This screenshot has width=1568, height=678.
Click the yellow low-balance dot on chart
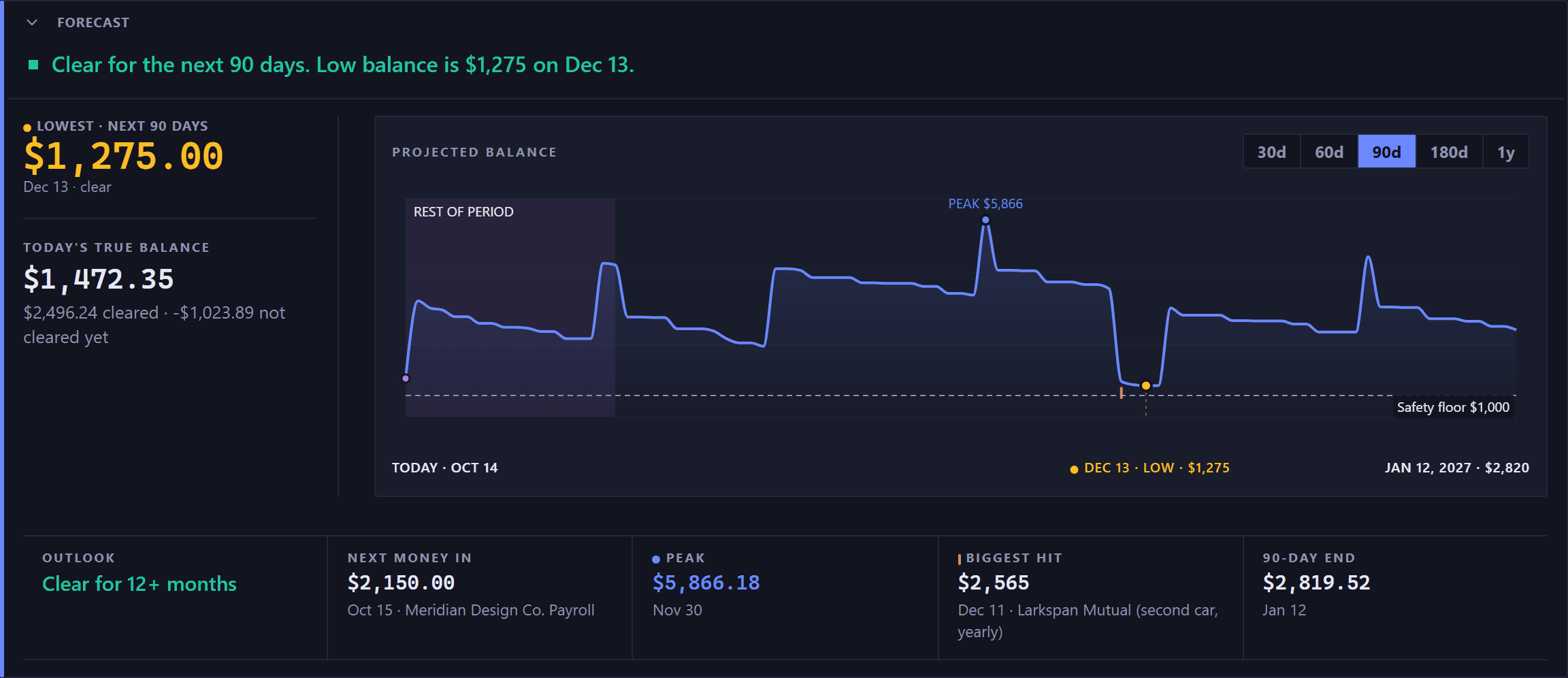pos(1146,386)
